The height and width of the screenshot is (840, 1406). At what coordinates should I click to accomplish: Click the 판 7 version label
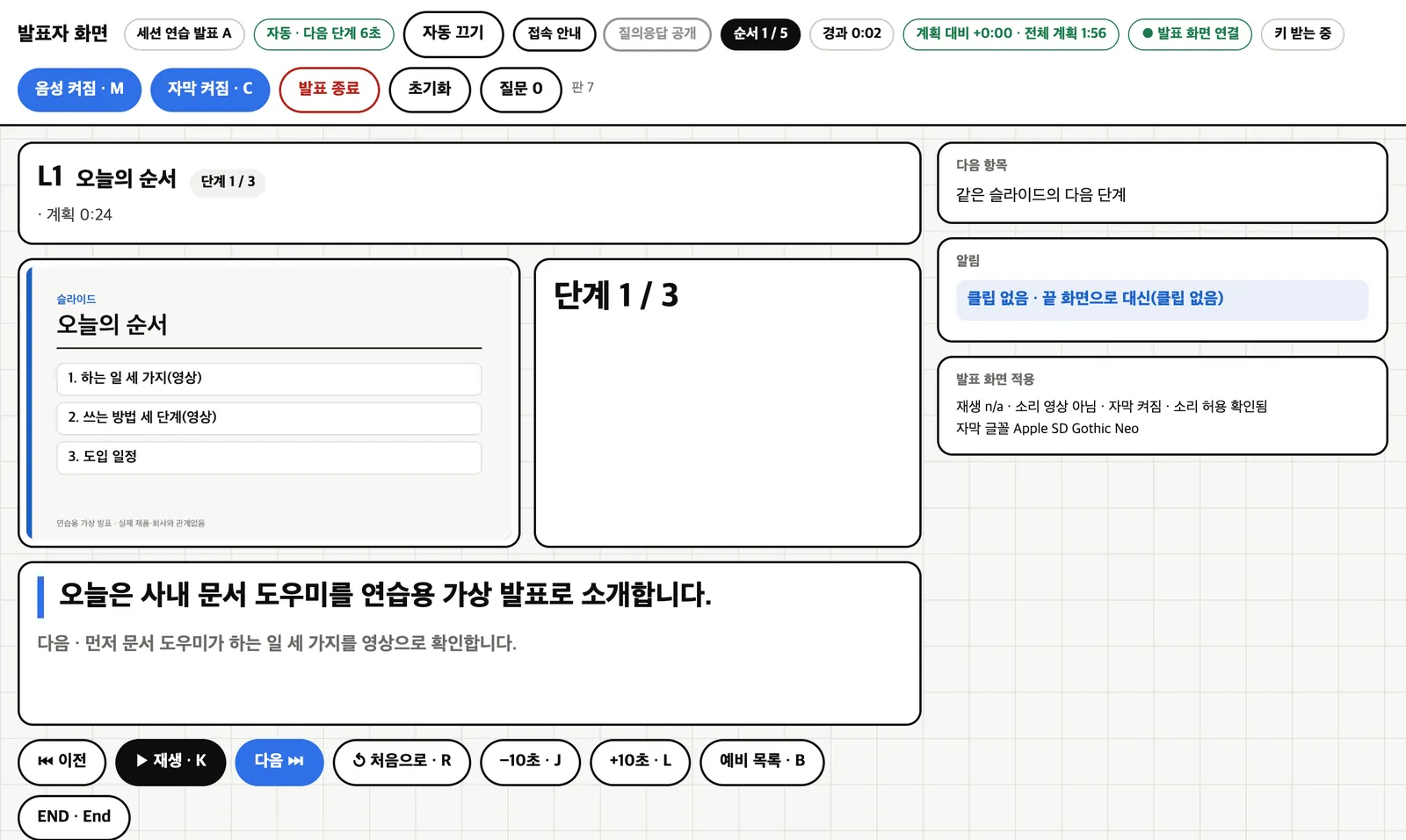coord(583,87)
